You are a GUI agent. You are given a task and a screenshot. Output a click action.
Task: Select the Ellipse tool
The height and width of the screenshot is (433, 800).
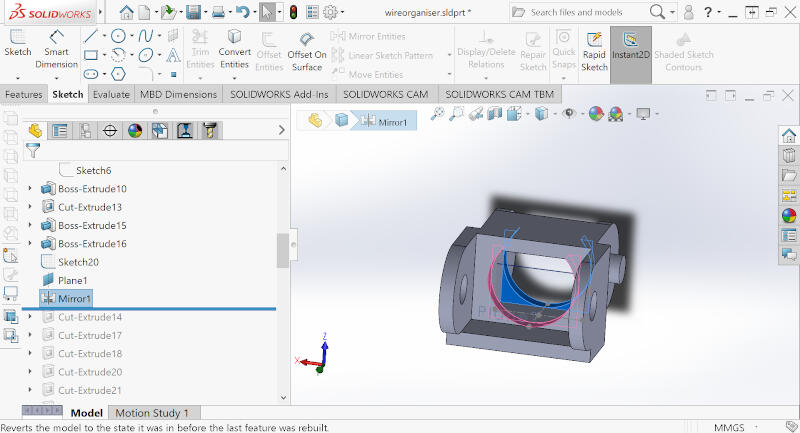click(x=145, y=55)
